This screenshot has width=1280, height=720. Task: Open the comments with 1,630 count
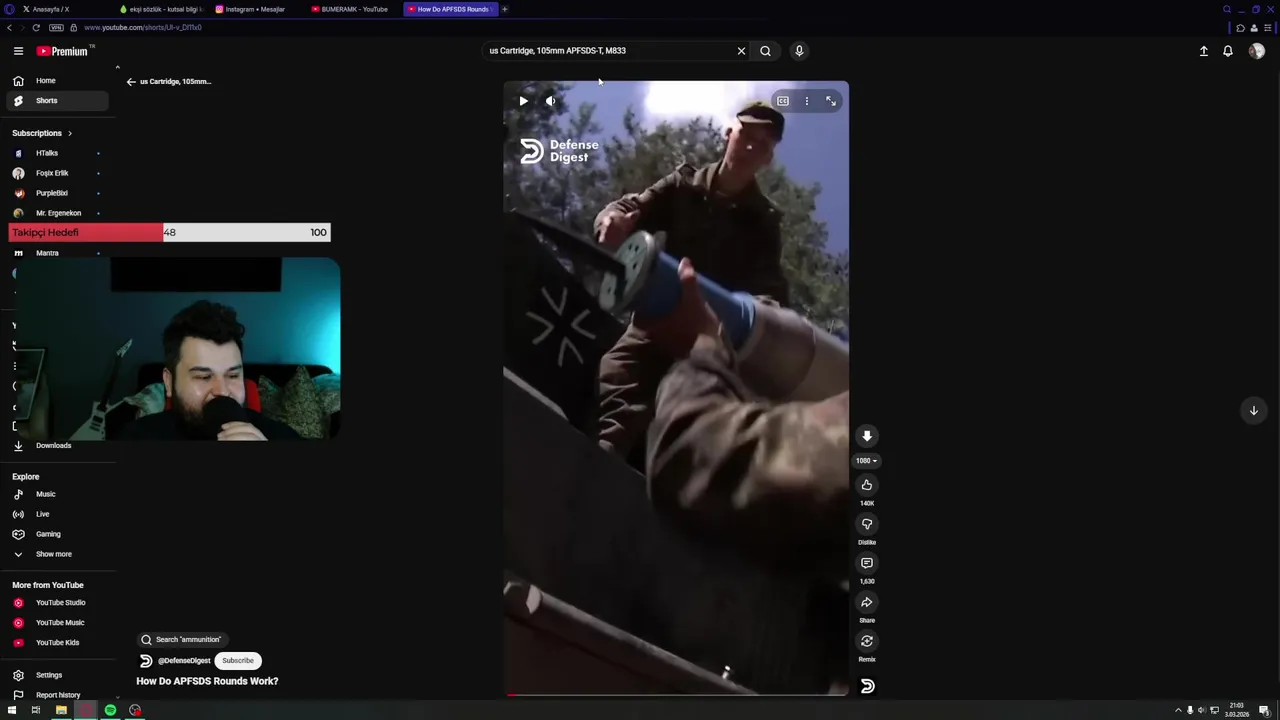867,563
